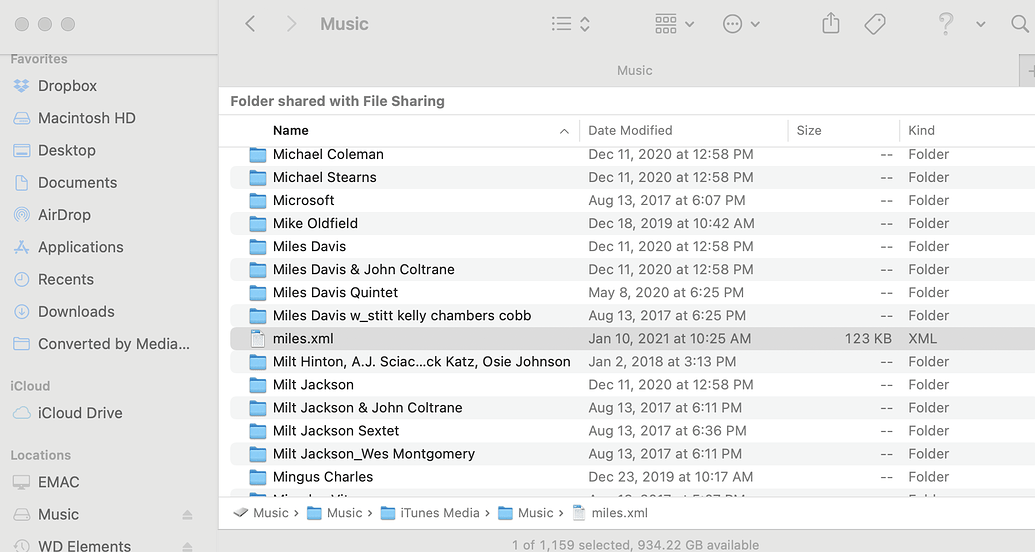Click the Edit Tags icon
Screen dimensions: 1035x552
[x=875, y=24]
